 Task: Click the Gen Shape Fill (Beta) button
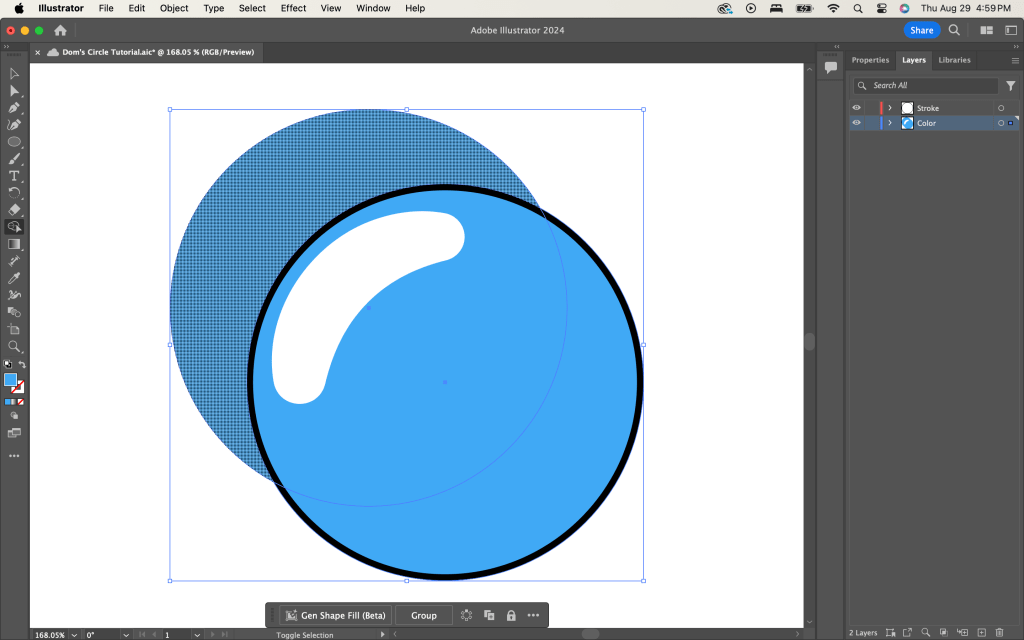tap(334, 615)
